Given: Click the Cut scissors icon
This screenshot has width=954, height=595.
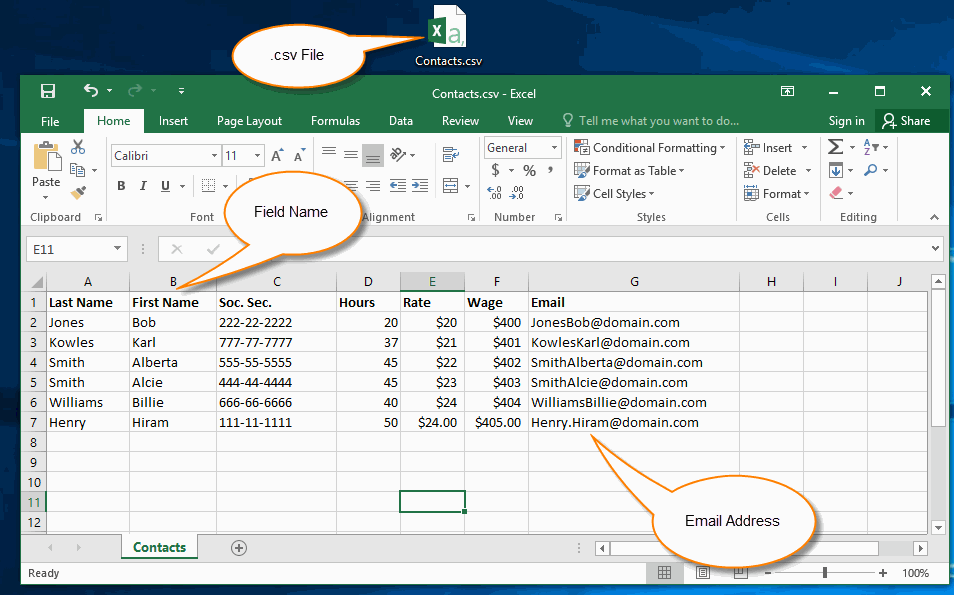Looking at the screenshot, I should pyautogui.click(x=78, y=147).
